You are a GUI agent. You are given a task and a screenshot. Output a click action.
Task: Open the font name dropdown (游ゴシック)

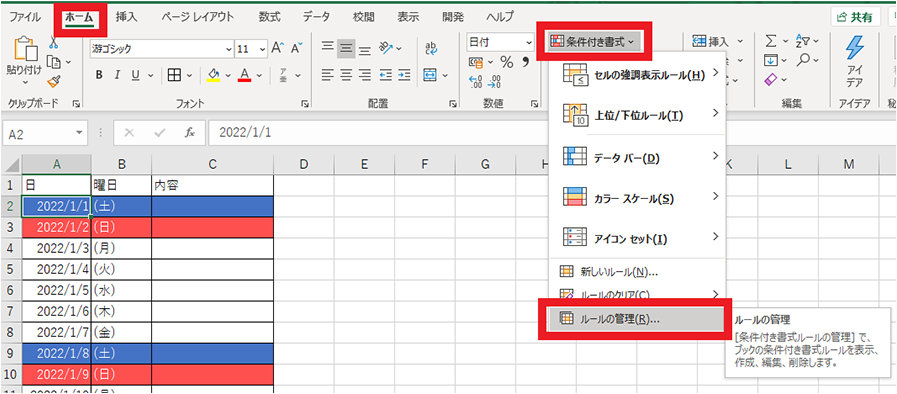[229, 49]
